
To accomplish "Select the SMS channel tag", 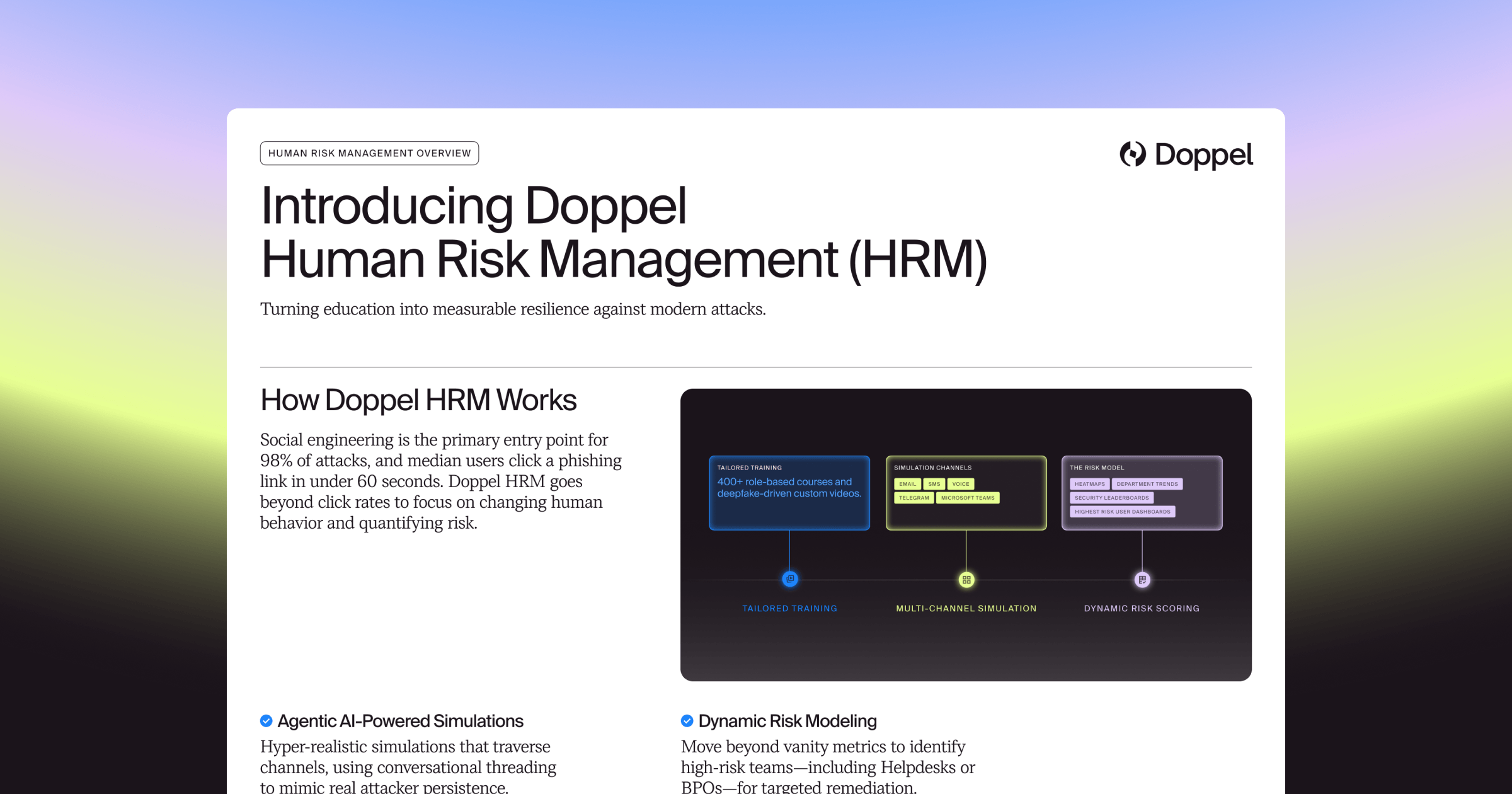I will pyautogui.click(x=934, y=484).
